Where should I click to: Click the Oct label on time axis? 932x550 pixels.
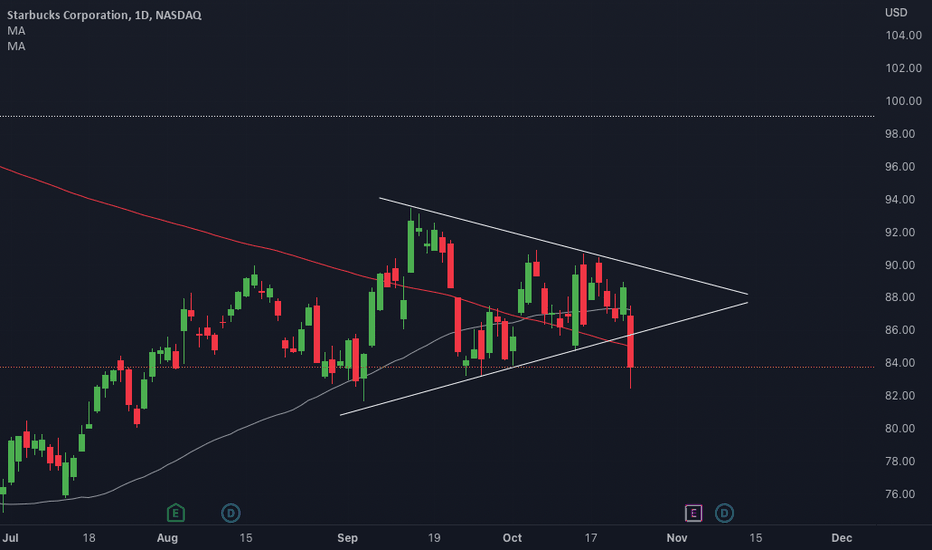pos(512,538)
